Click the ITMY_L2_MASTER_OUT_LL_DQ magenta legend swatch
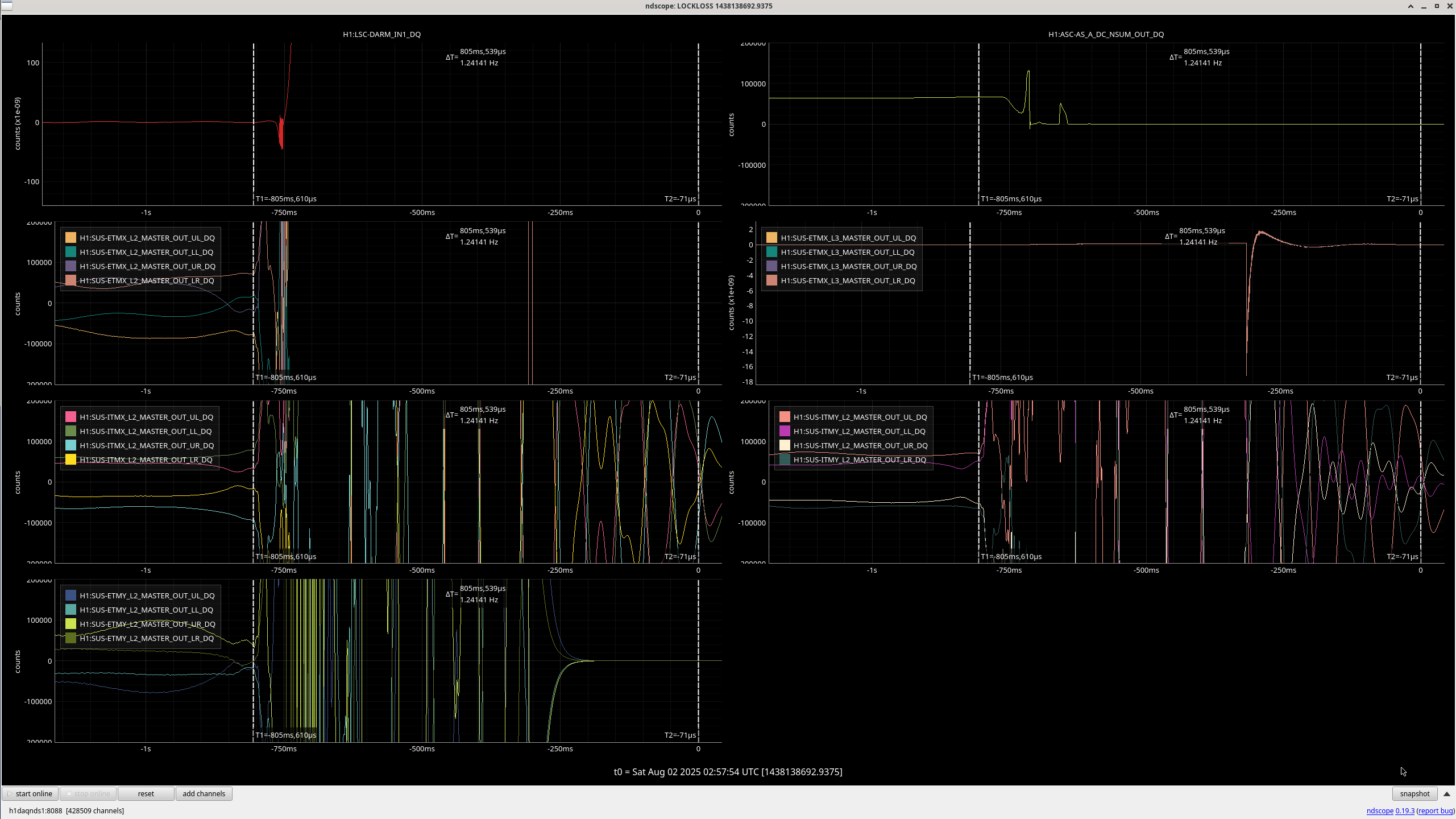Screen dimensions: 1456x819 tap(785, 431)
